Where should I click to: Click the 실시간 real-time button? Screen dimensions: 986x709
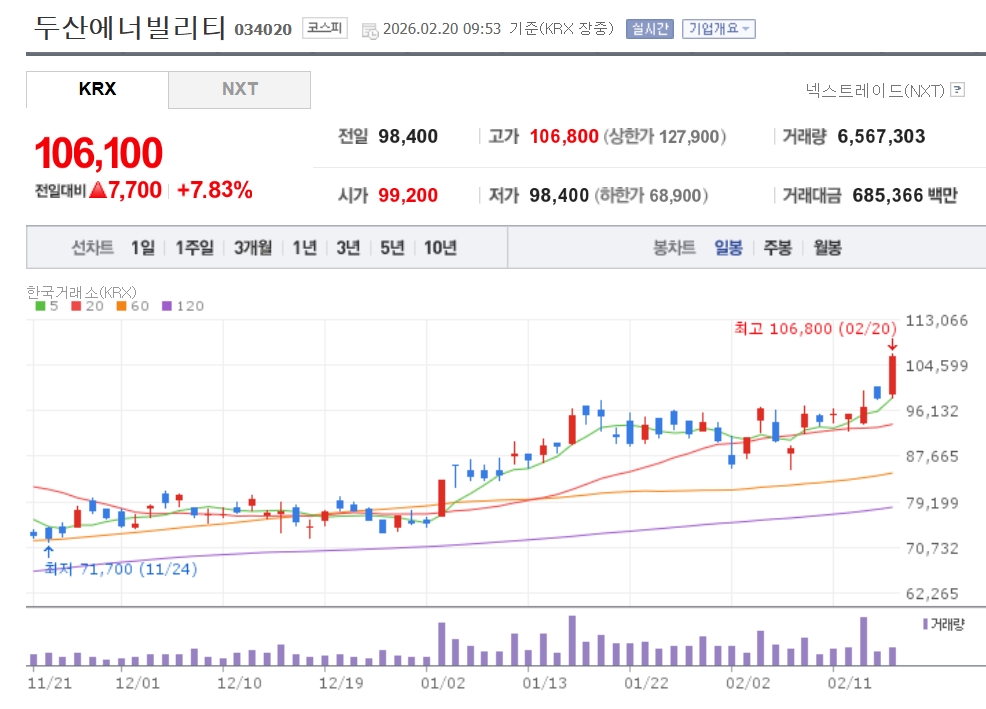pos(650,29)
